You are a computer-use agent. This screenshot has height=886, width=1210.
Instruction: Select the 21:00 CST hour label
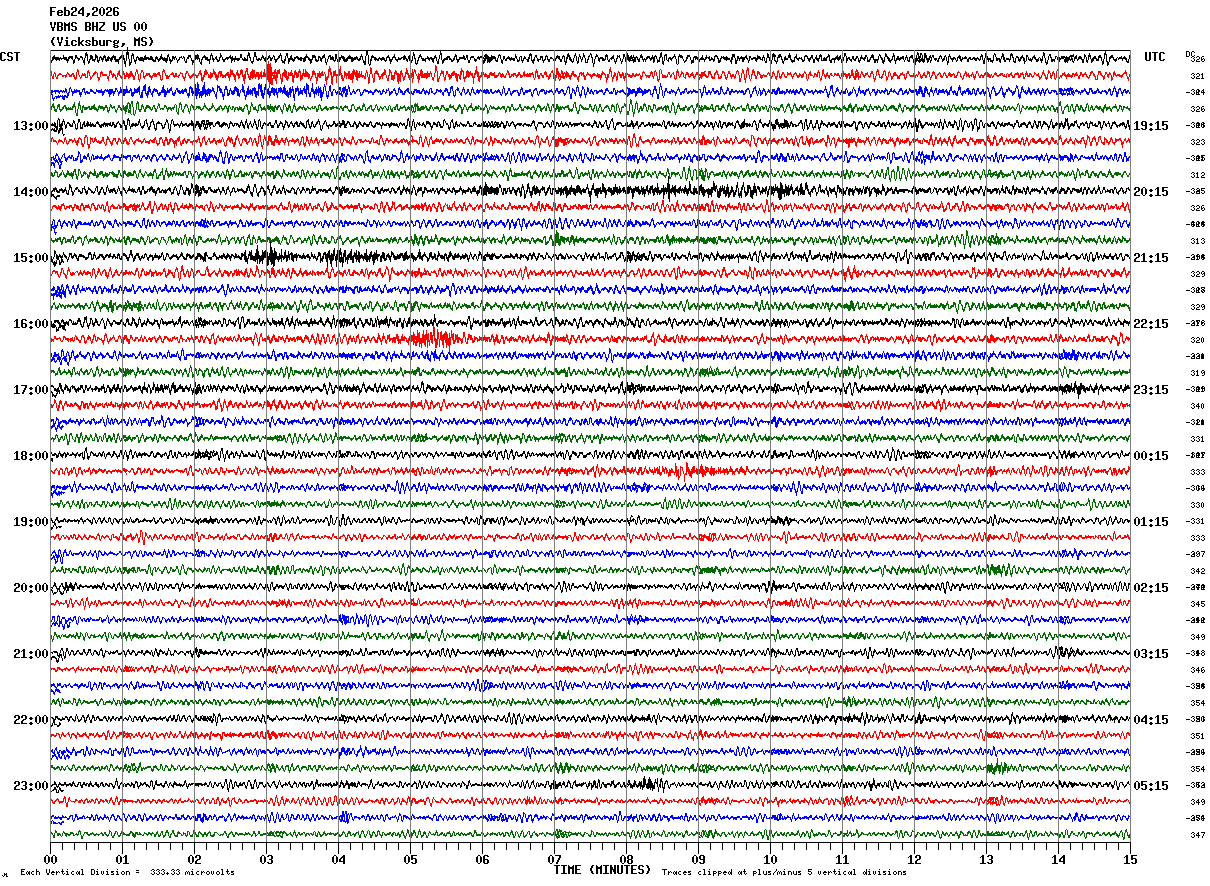pyautogui.click(x=30, y=654)
